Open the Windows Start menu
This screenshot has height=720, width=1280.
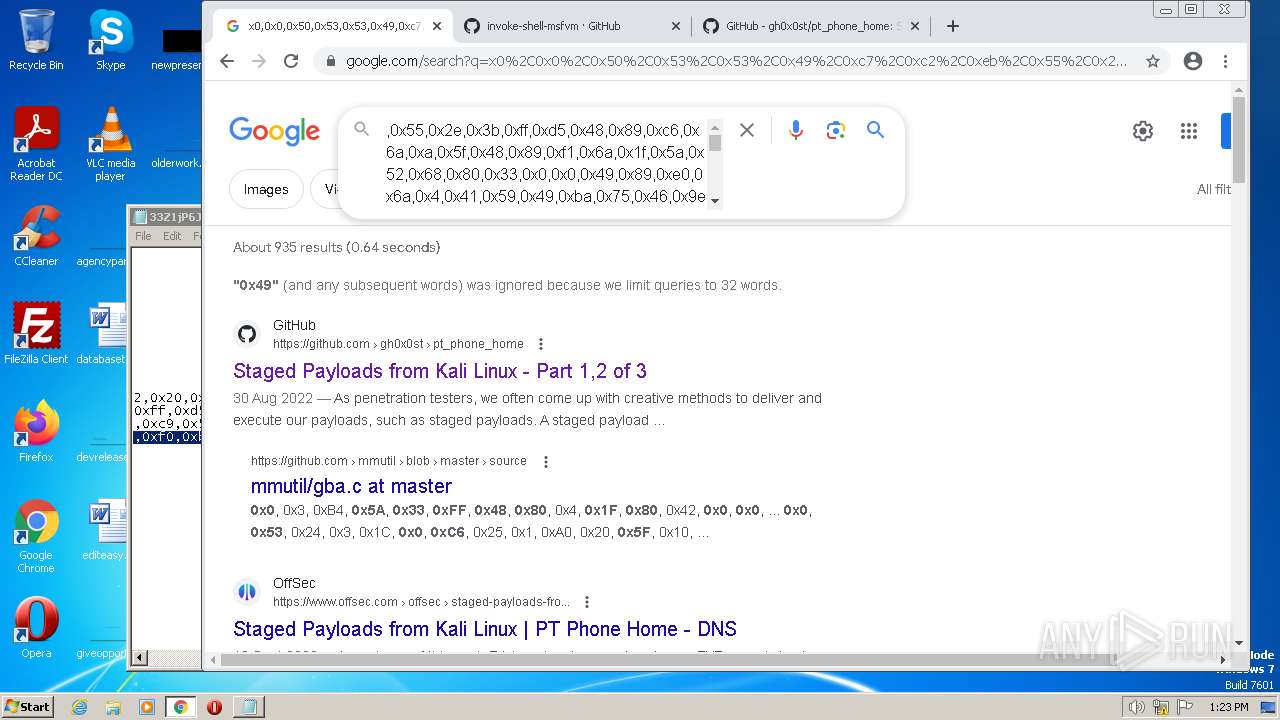pyautogui.click(x=27, y=707)
